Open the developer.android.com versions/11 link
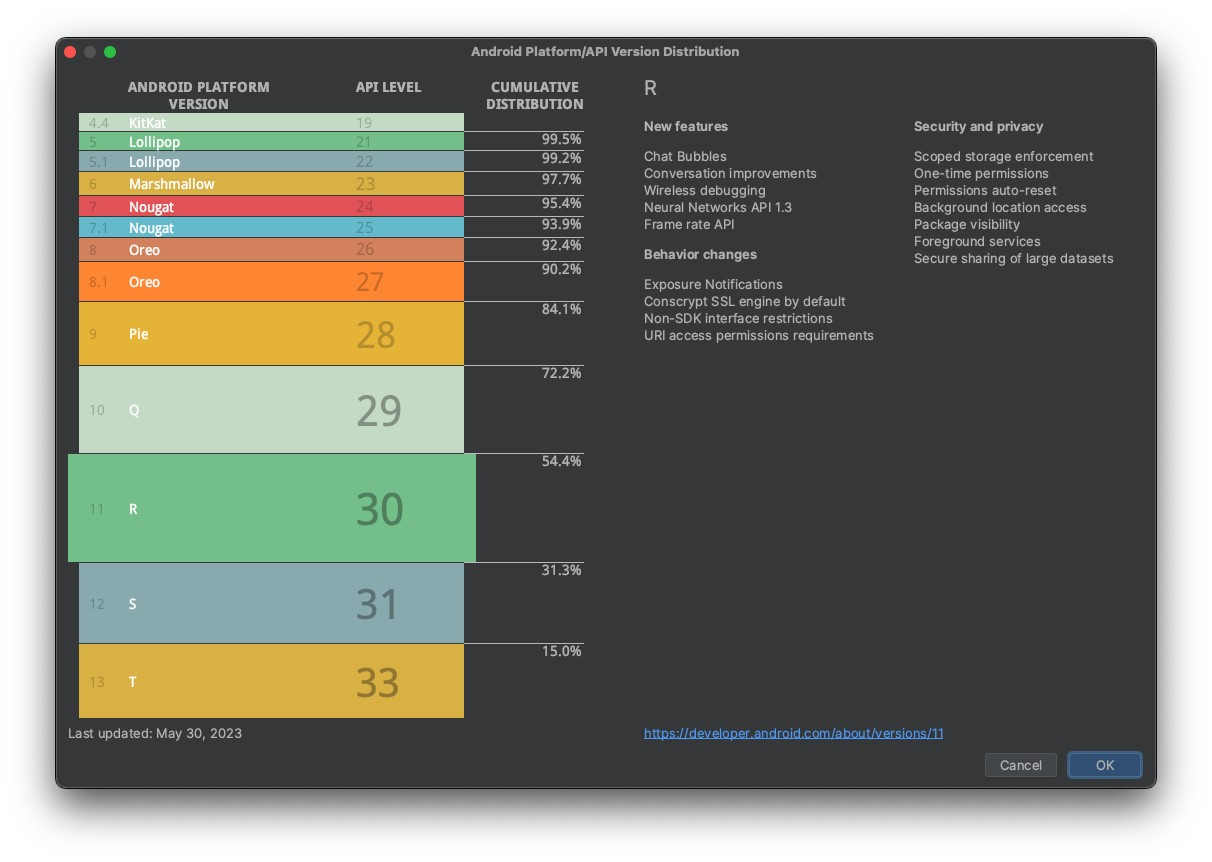This screenshot has width=1212, height=862. coord(793,733)
